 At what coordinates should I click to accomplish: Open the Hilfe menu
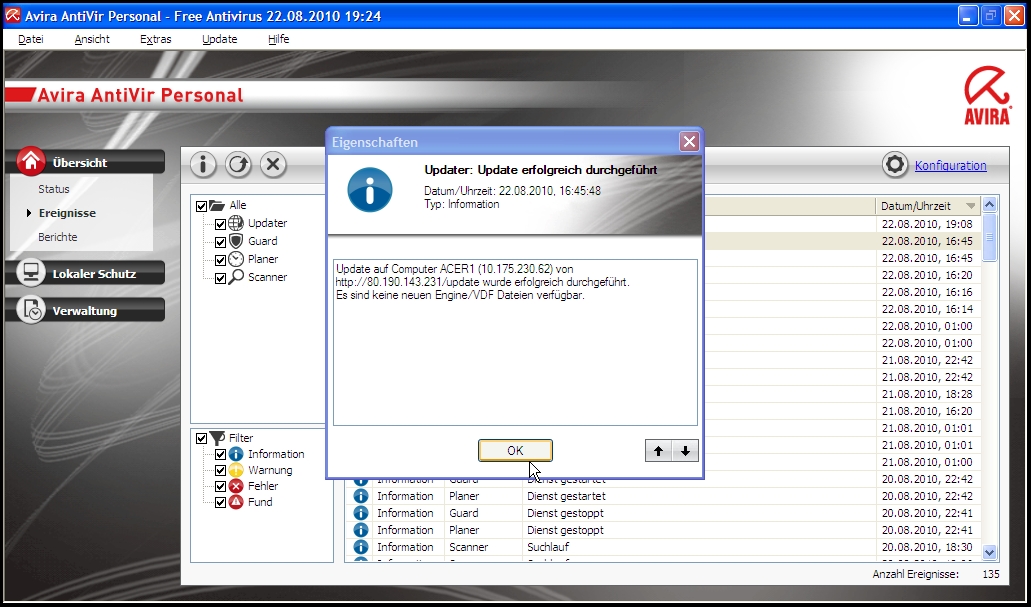(278, 39)
